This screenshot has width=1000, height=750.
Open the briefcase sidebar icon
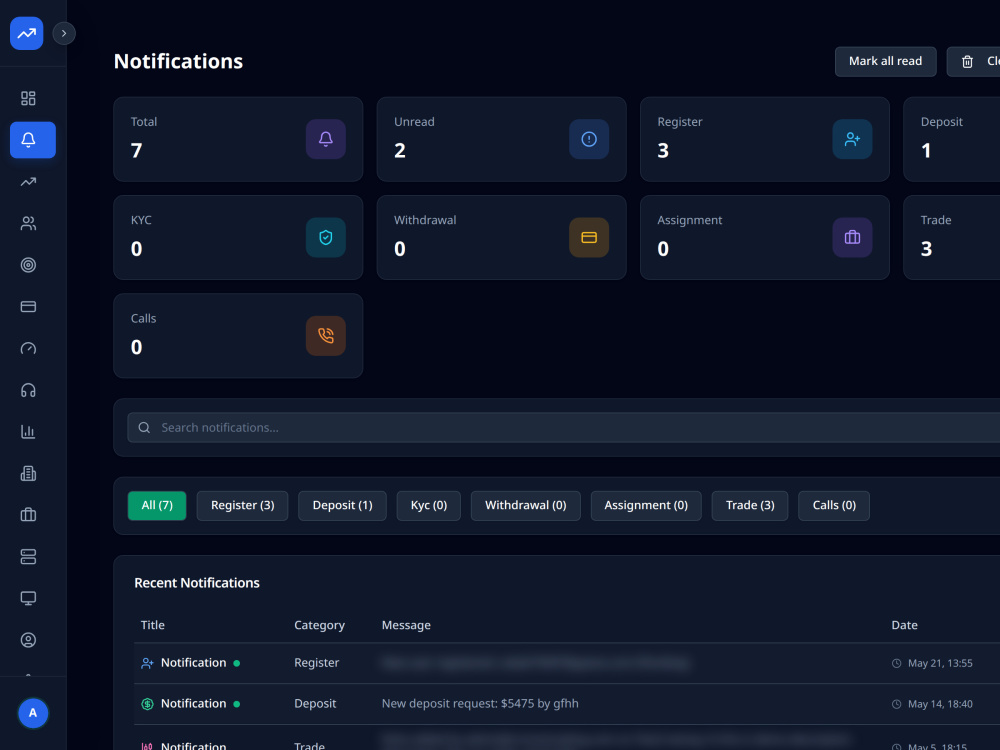point(28,515)
